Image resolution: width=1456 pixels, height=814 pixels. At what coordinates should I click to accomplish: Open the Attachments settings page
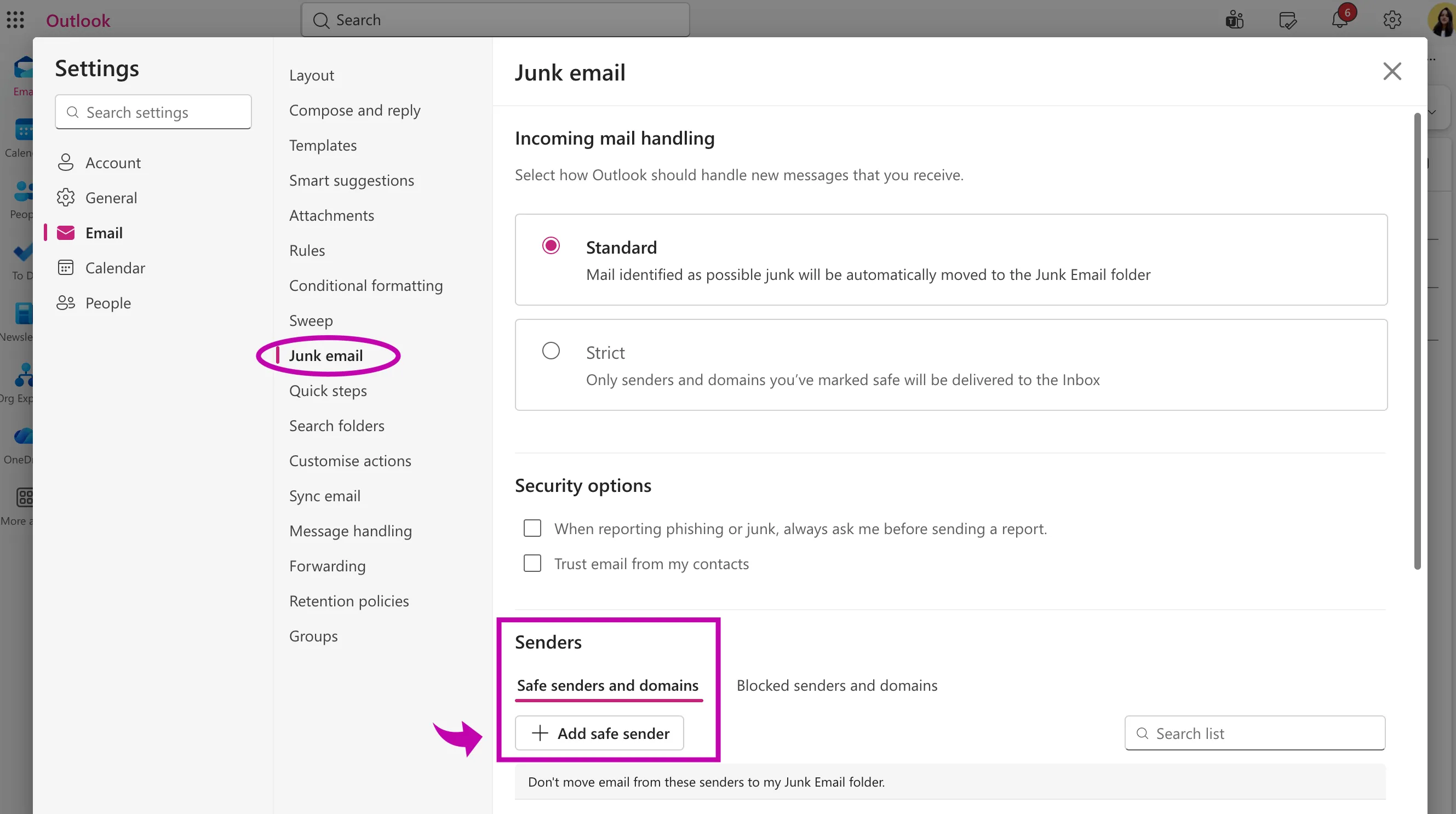(x=332, y=215)
